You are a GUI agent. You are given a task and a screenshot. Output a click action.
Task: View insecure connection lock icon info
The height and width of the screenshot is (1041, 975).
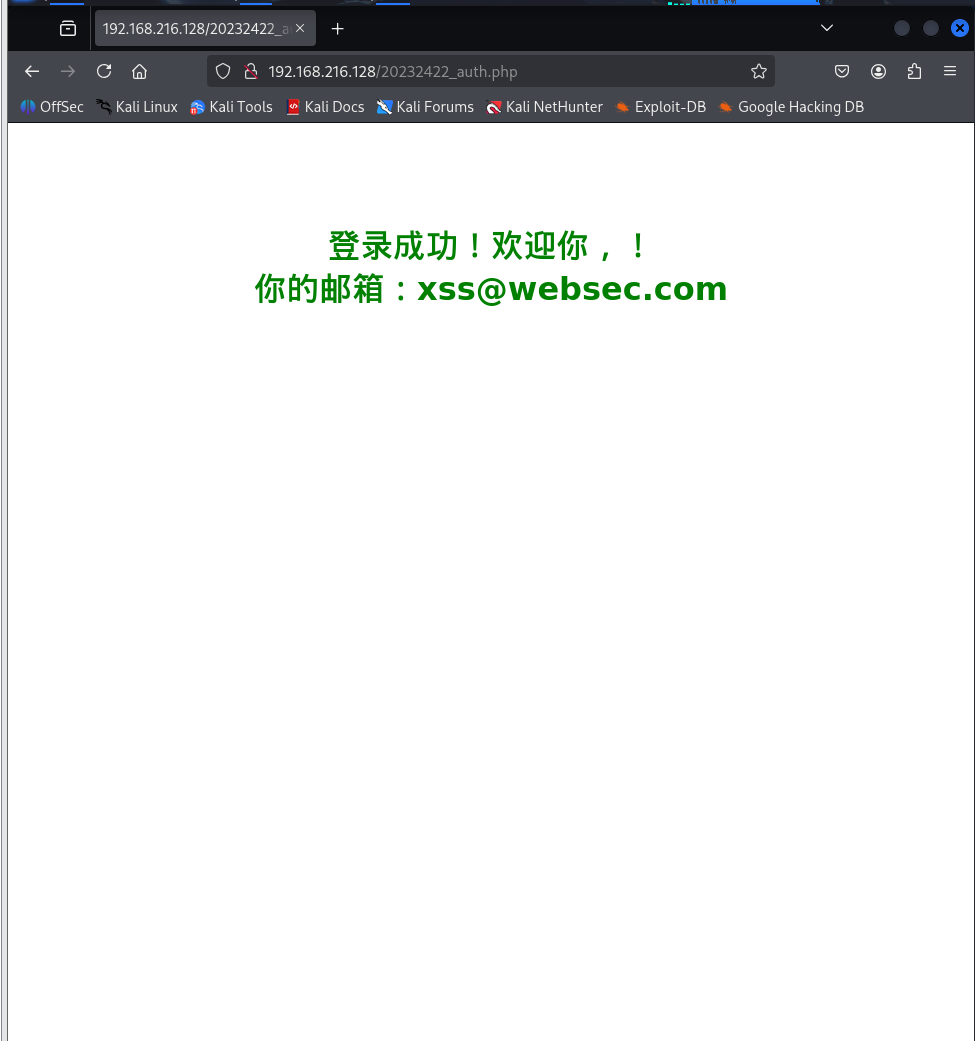point(251,72)
